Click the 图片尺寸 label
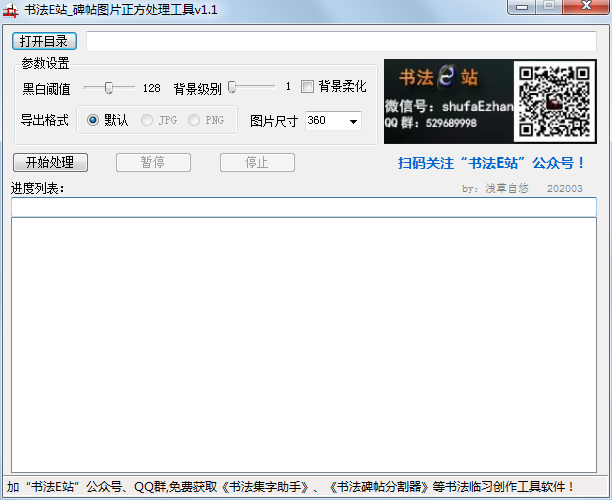This screenshot has width=612, height=500. (x=274, y=121)
